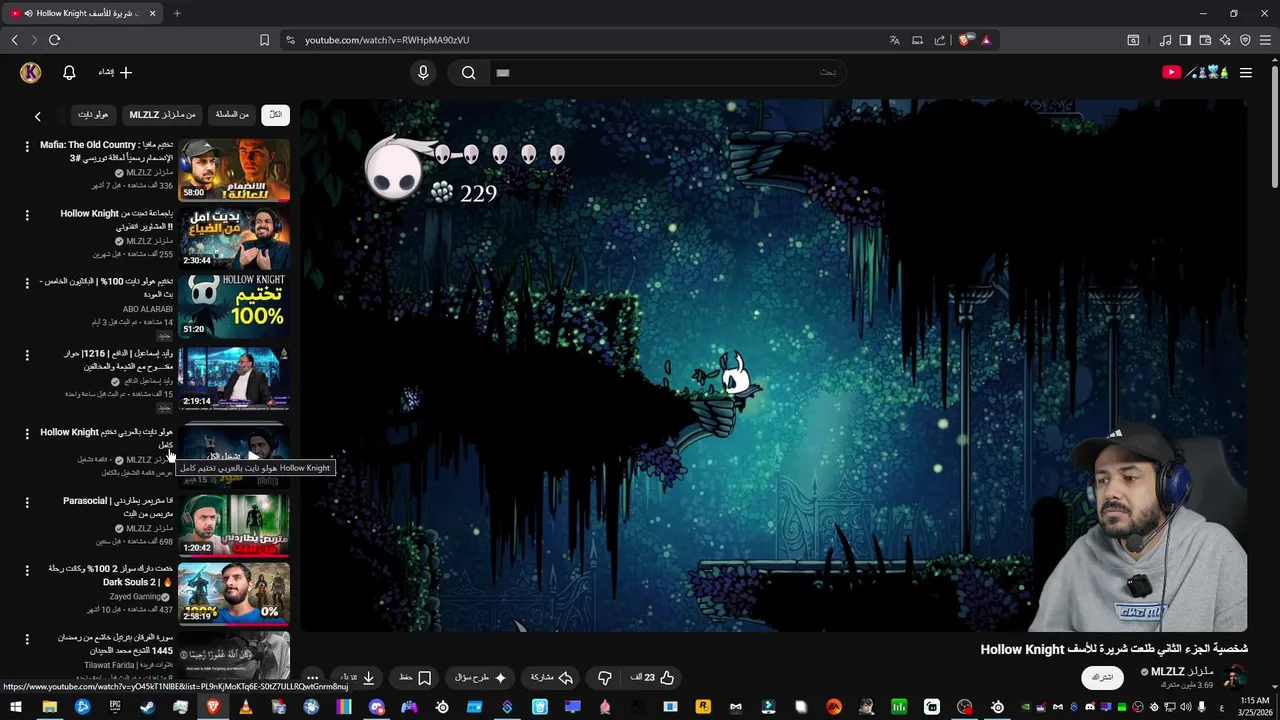Open options for Dark Souls 2 video
1280x720 pixels.
click(x=27, y=570)
